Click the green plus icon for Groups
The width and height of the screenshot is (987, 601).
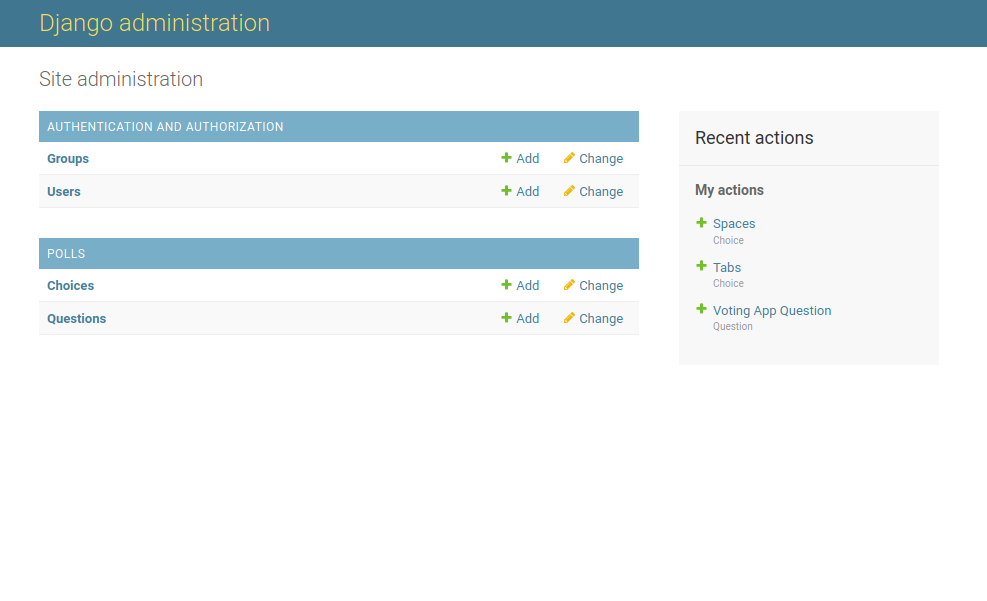click(x=506, y=158)
